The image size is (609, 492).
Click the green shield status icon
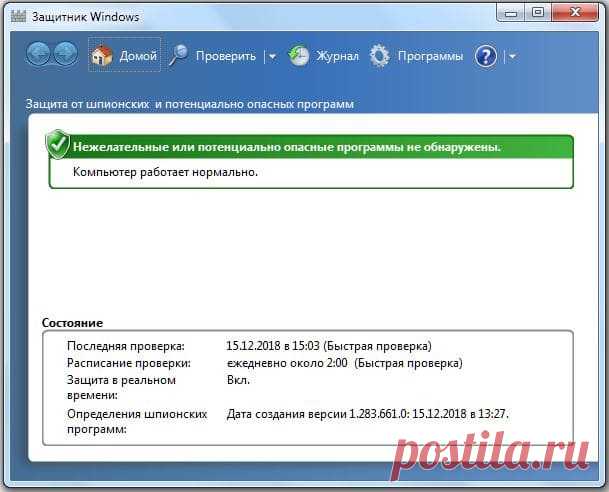(x=56, y=146)
